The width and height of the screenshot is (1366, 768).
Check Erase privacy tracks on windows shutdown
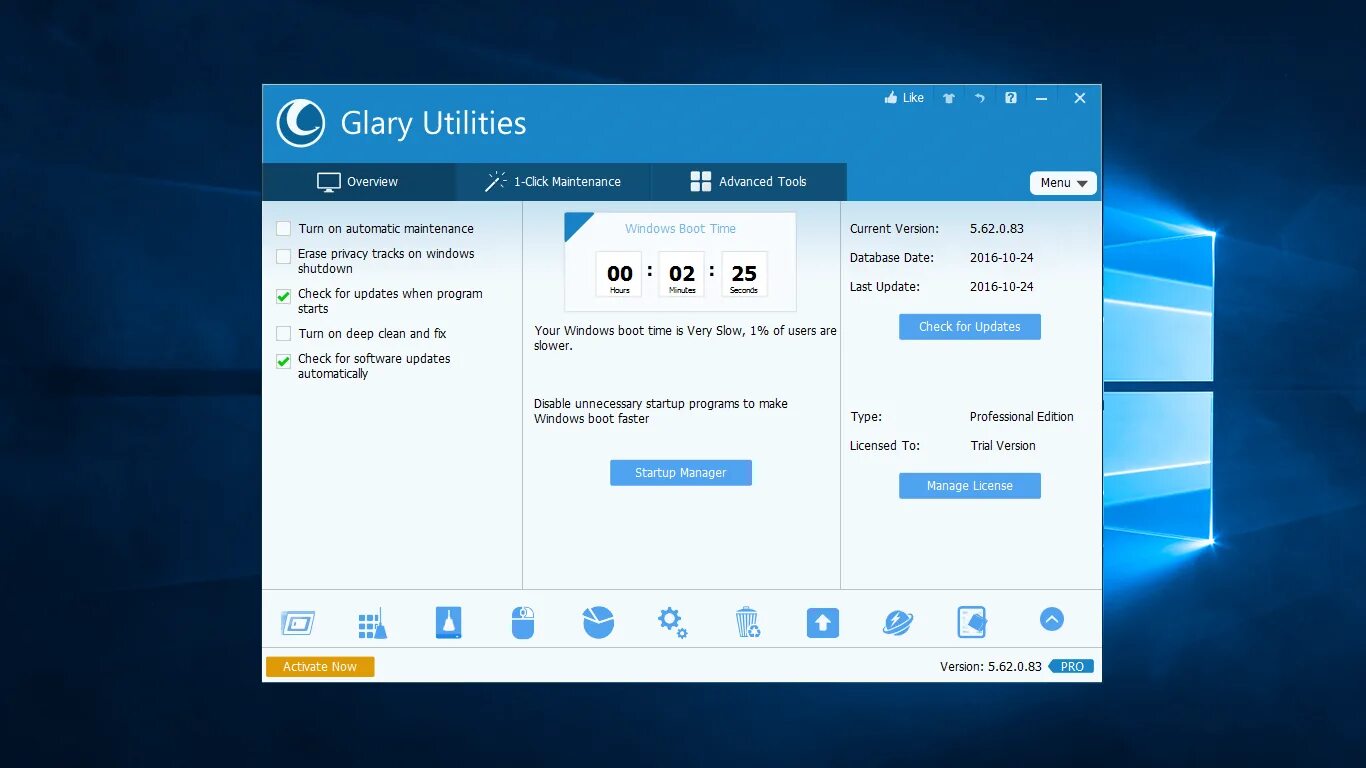(284, 256)
